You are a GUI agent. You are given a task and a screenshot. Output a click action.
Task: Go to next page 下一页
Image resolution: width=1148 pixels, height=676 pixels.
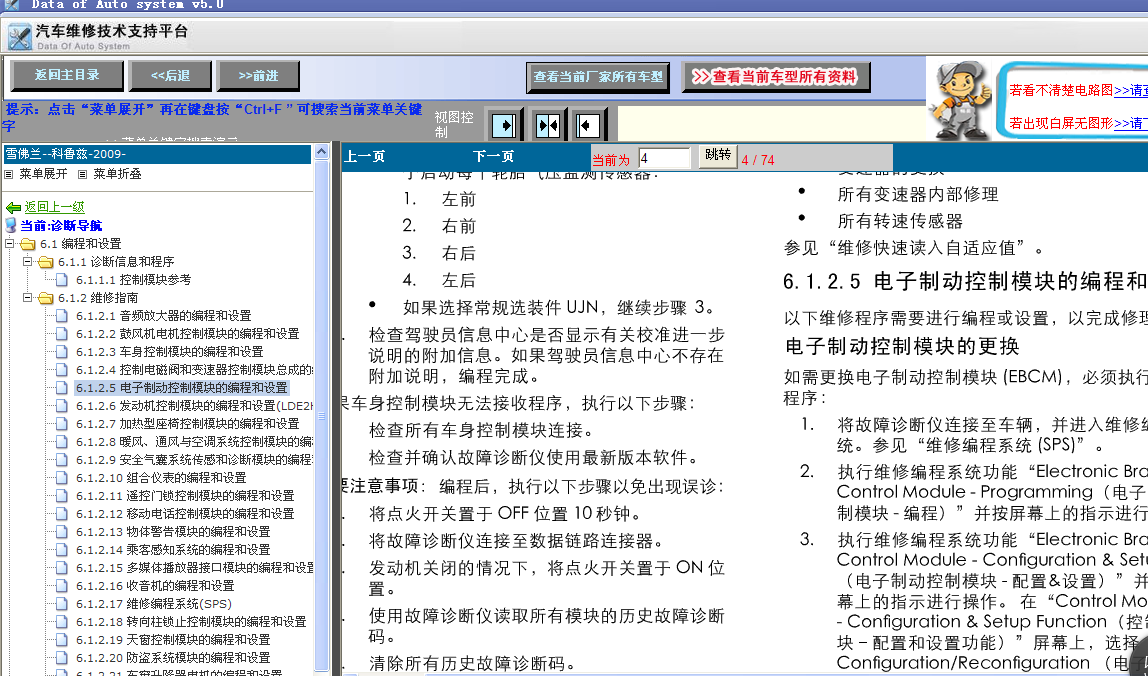click(x=493, y=156)
